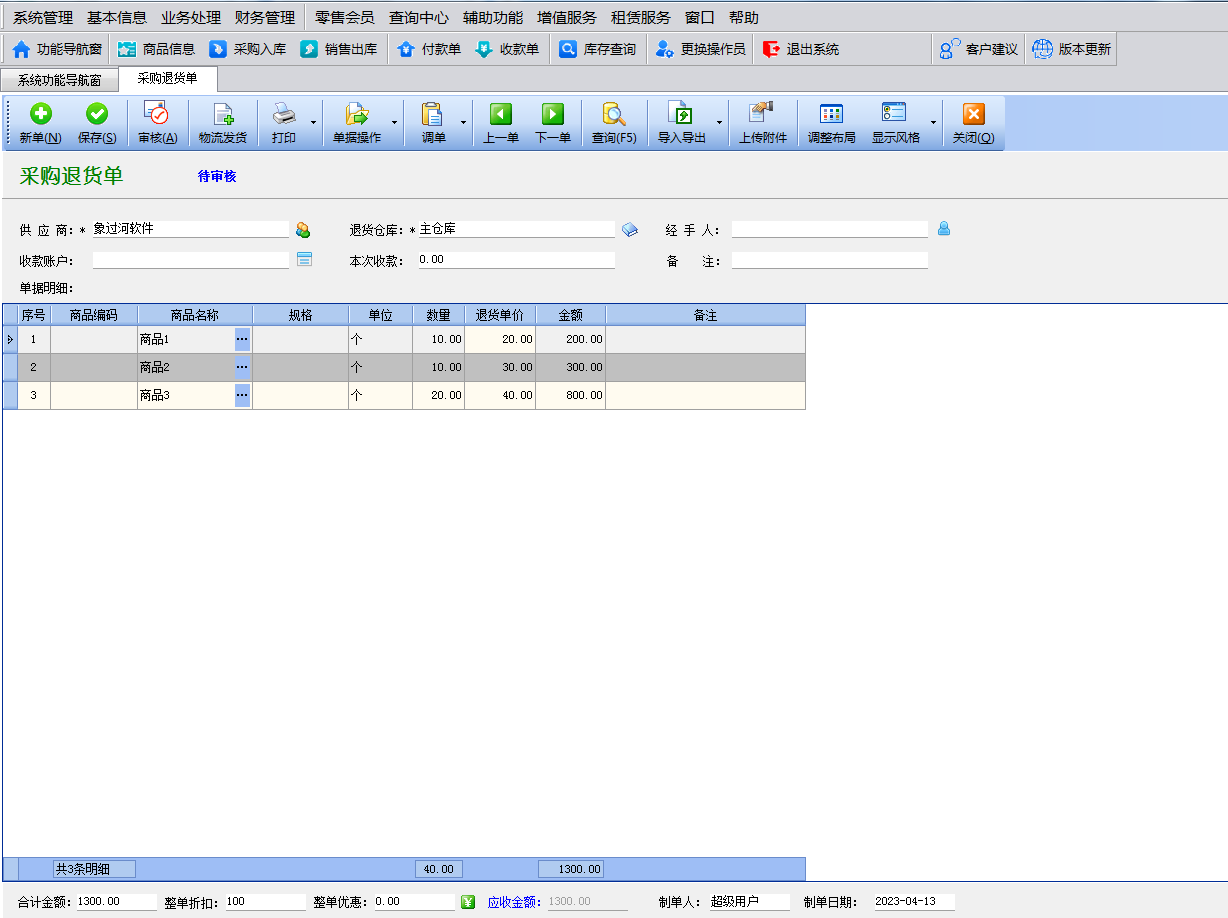Open 采购入库 purchase stock-in

247,49
